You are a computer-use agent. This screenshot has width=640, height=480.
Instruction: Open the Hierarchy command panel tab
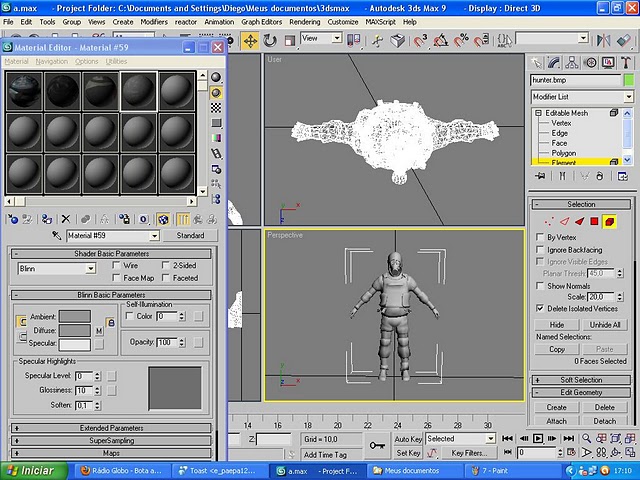(572, 63)
